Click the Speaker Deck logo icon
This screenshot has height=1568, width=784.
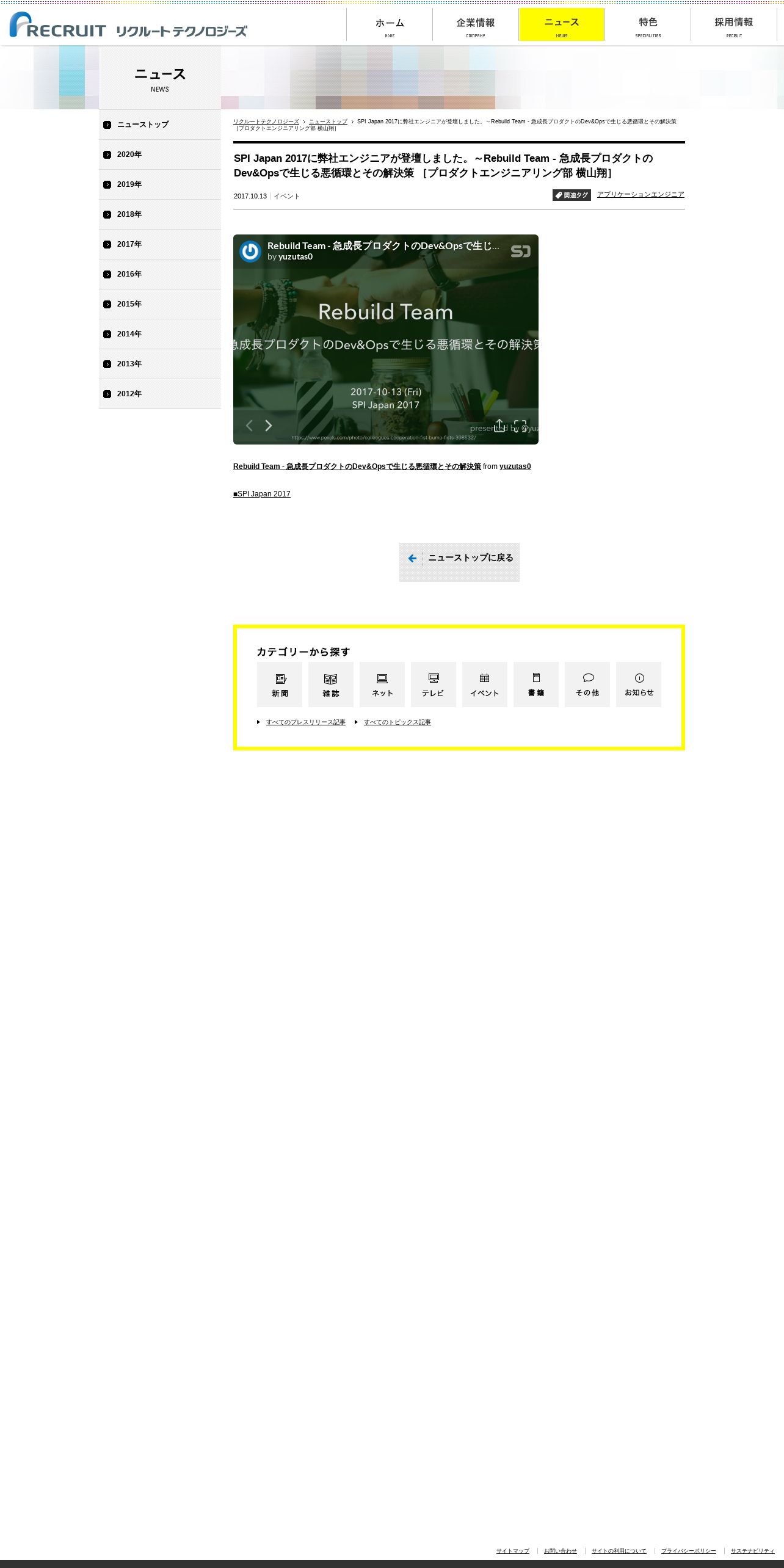521,251
